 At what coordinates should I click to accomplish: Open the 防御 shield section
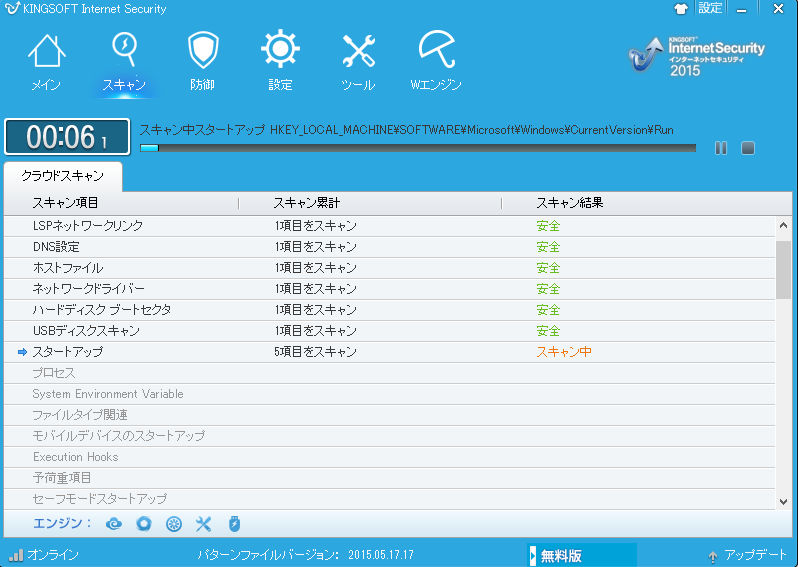click(x=203, y=61)
